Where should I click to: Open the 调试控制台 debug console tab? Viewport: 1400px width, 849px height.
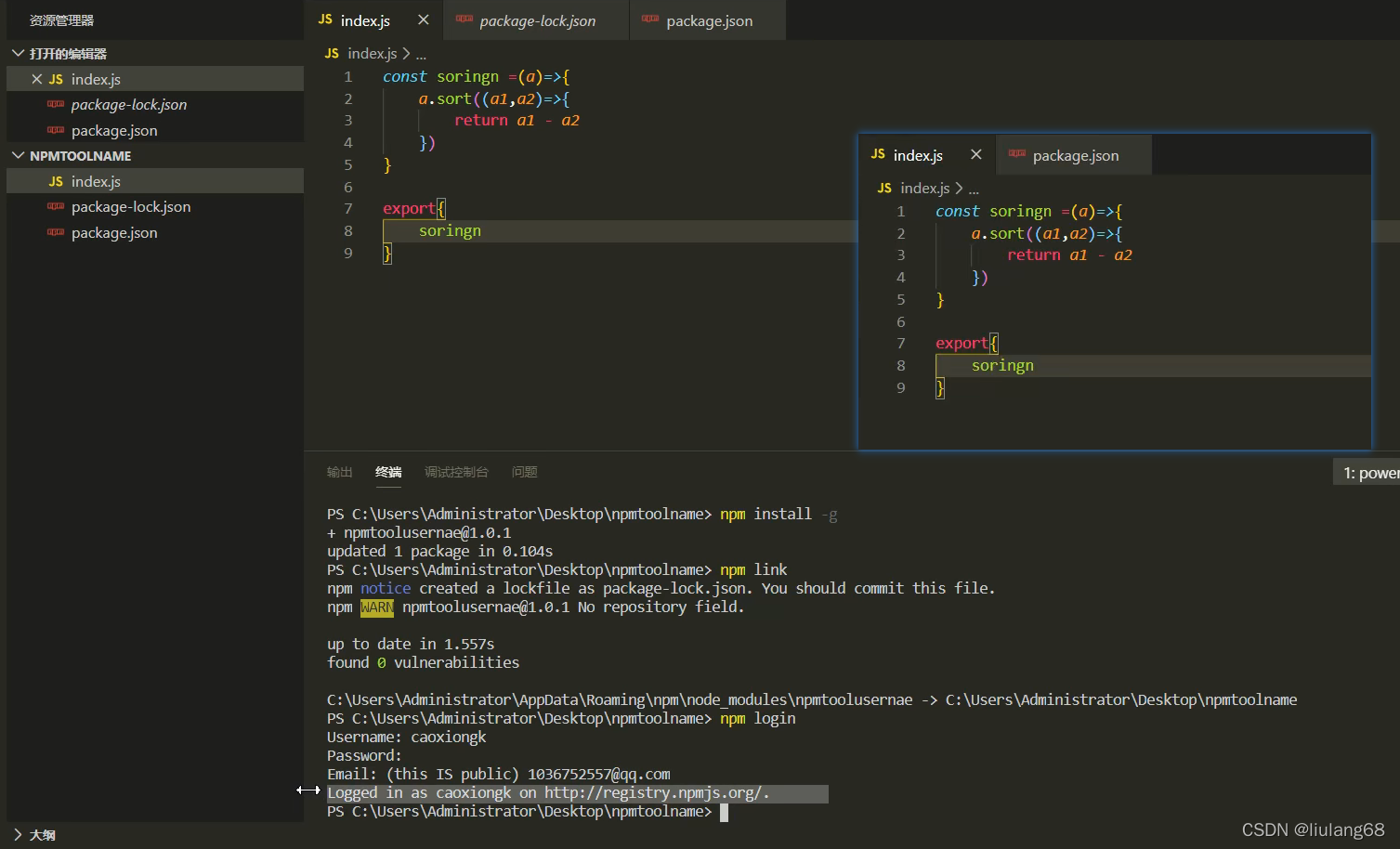(x=456, y=472)
